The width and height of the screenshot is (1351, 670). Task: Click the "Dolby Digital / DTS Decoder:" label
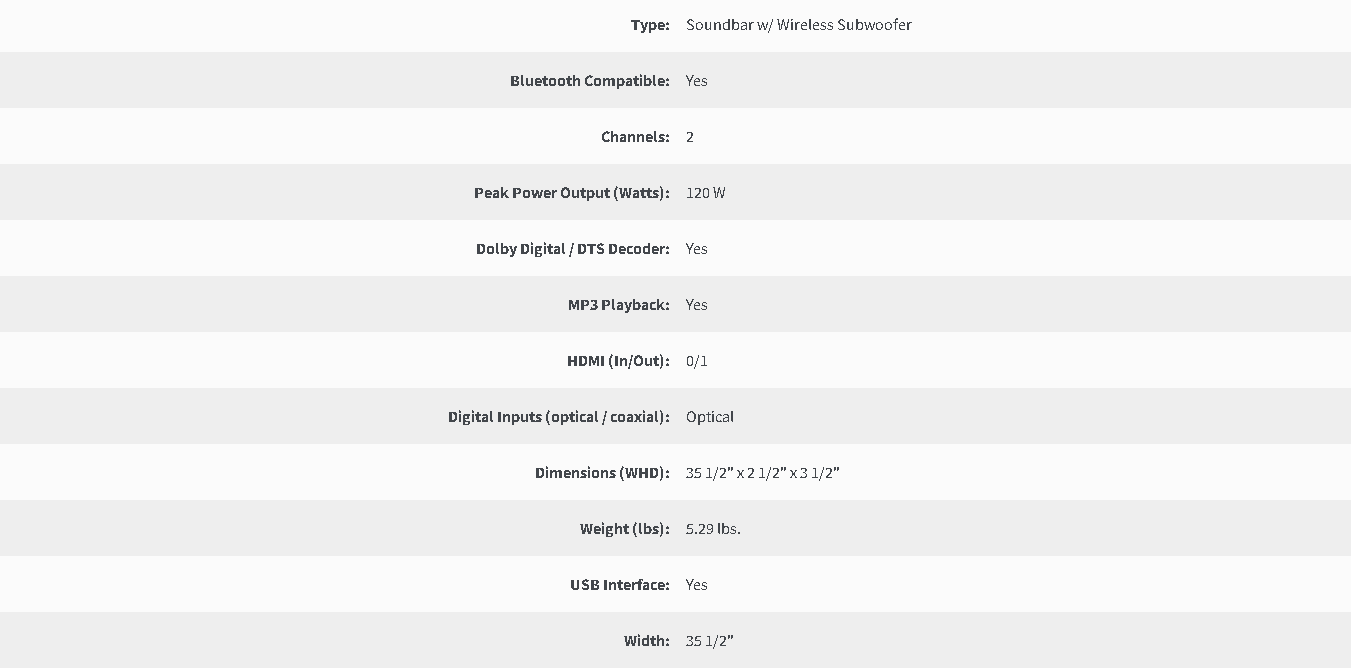(x=573, y=249)
